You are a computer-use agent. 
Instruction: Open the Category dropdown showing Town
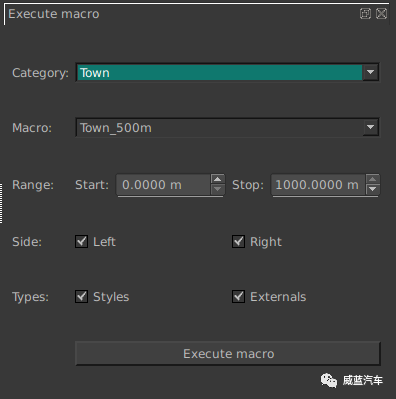(x=227, y=72)
